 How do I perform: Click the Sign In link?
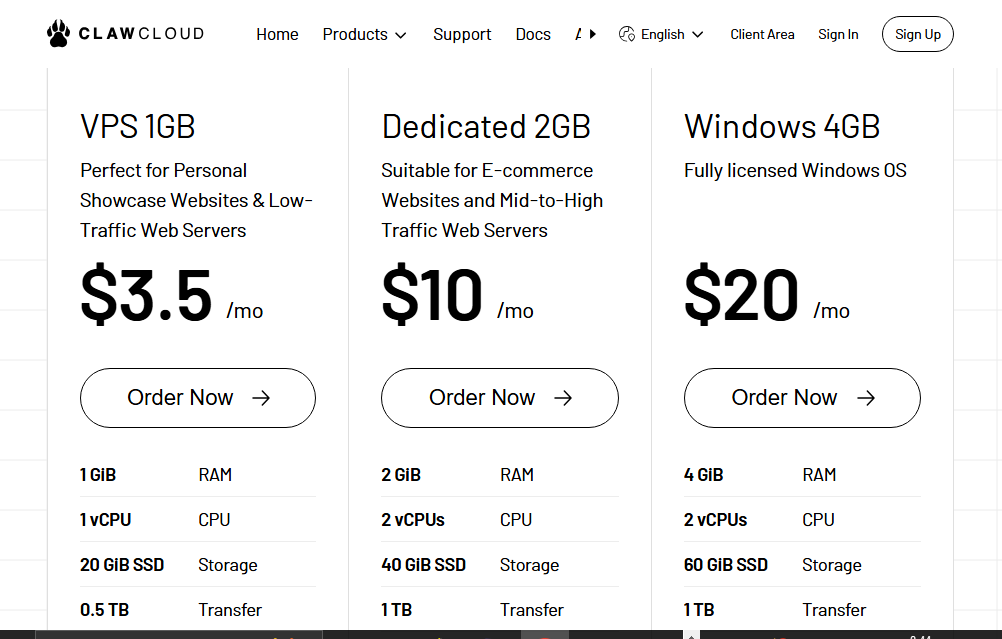(838, 35)
